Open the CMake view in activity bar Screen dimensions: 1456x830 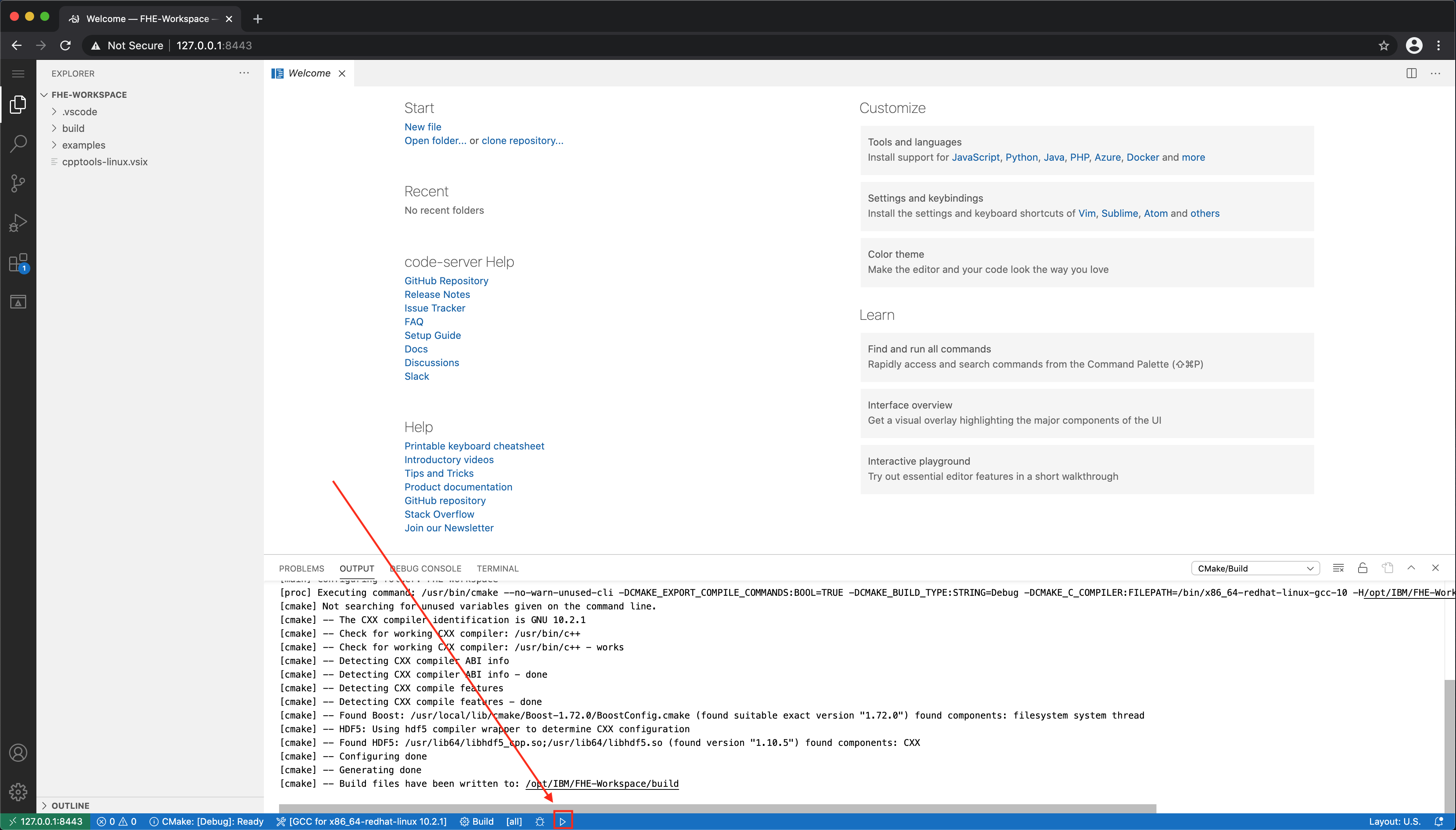(x=18, y=302)
